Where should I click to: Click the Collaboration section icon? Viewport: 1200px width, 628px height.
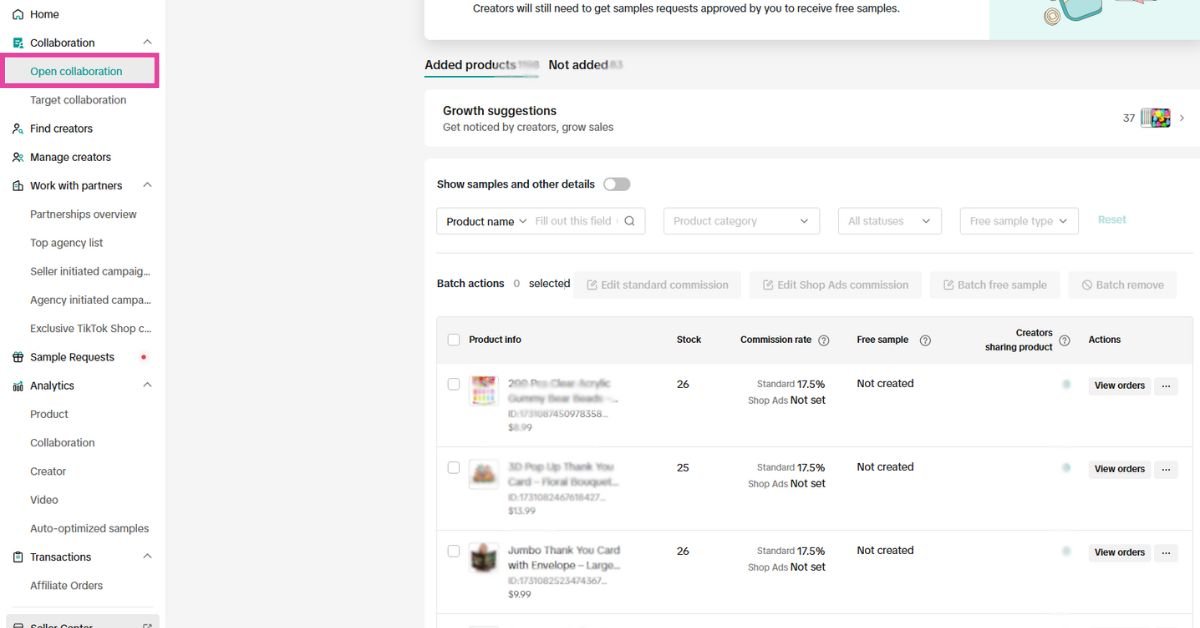pos(18,43)
